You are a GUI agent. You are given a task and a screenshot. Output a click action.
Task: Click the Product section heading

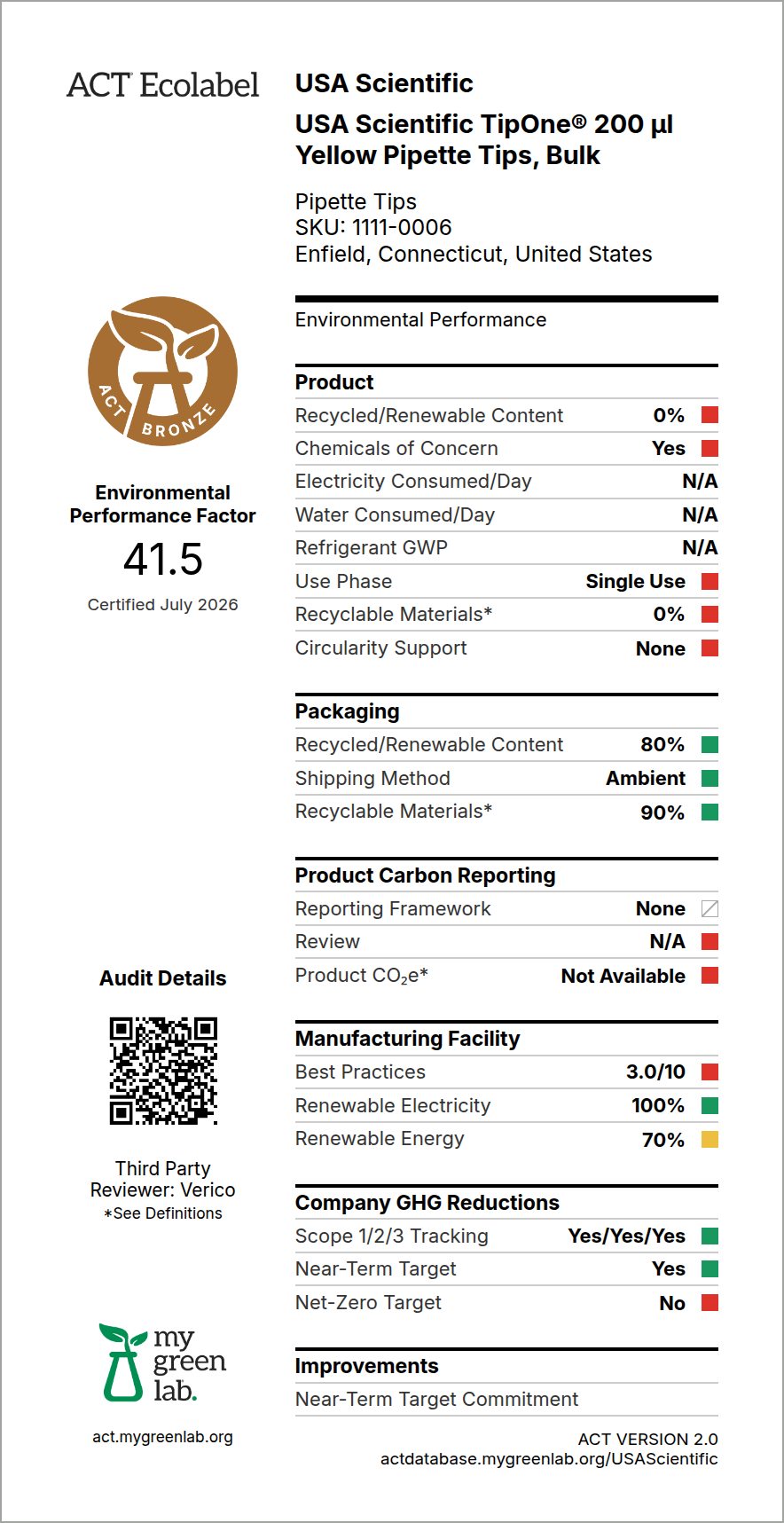(x=334, y=382)
